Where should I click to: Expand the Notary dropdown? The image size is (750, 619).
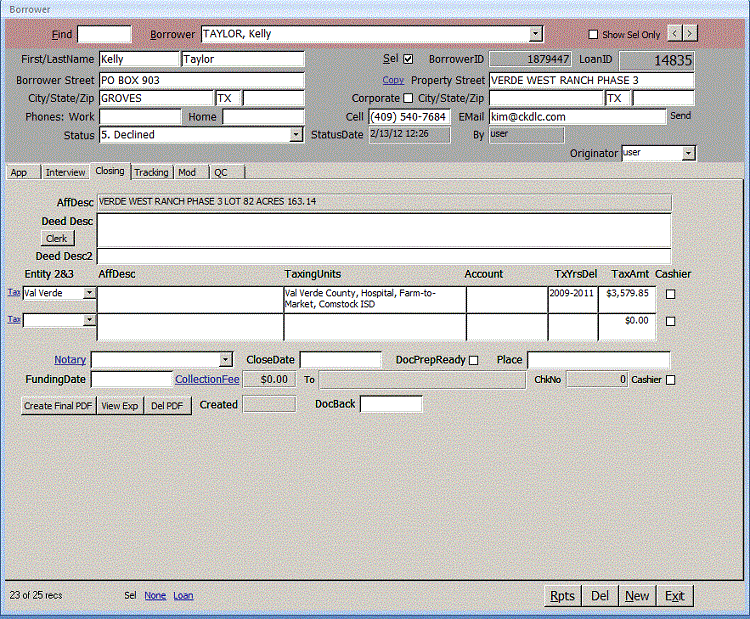pyautogui.click(x=225, y=360)
